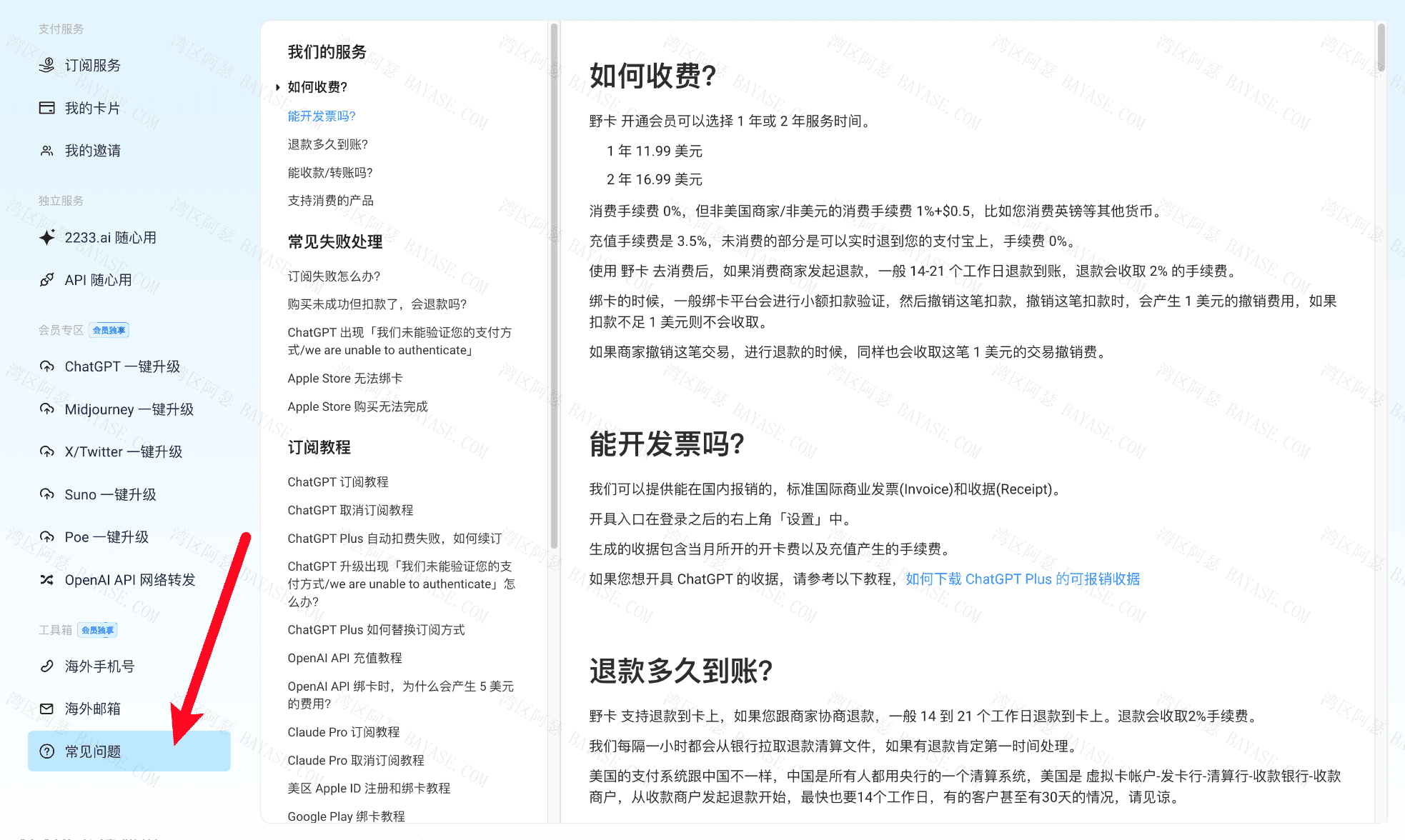Image resolution: width=1405 pixels, height=840 pixels.
Task: Click the Midjourney 一键升级 cloud icon
Action: point(46,409)
